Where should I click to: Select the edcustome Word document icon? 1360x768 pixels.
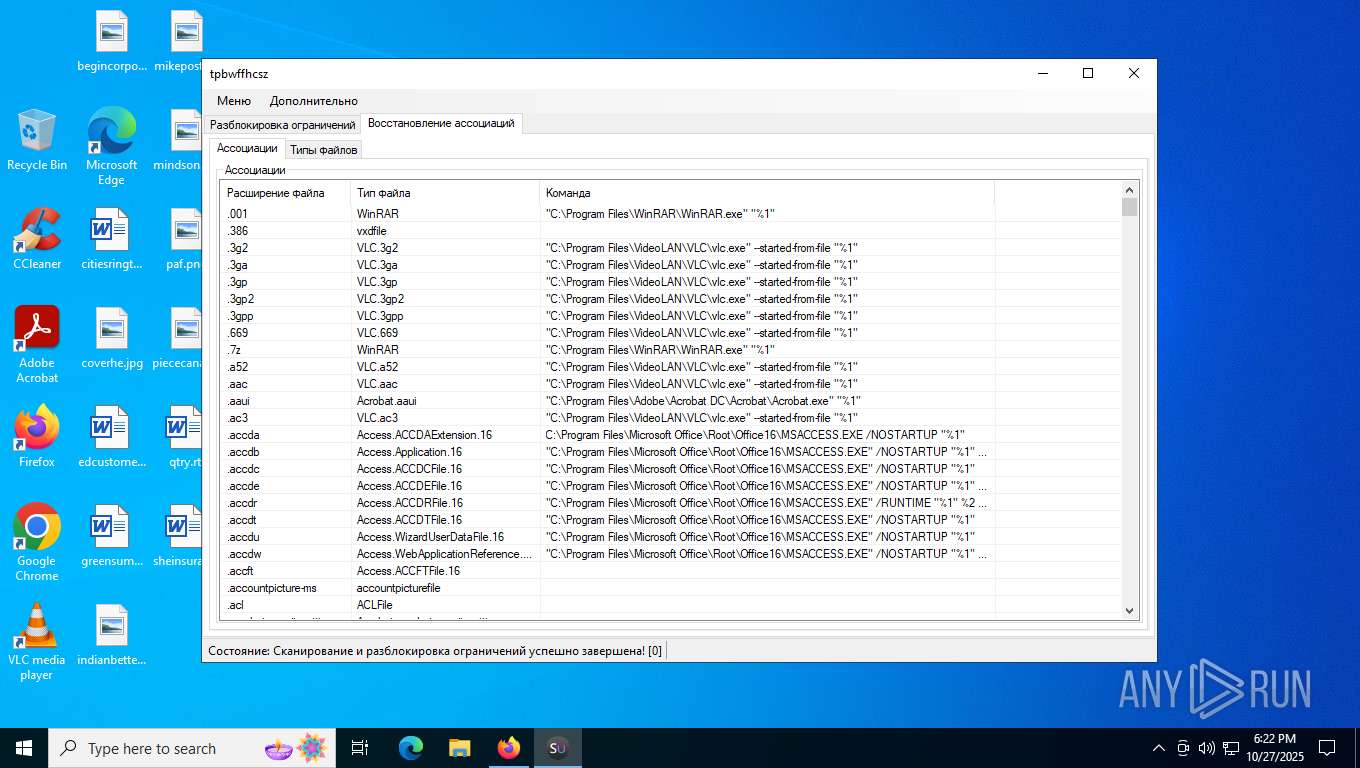pyautogui.click(x=111, y=438)
